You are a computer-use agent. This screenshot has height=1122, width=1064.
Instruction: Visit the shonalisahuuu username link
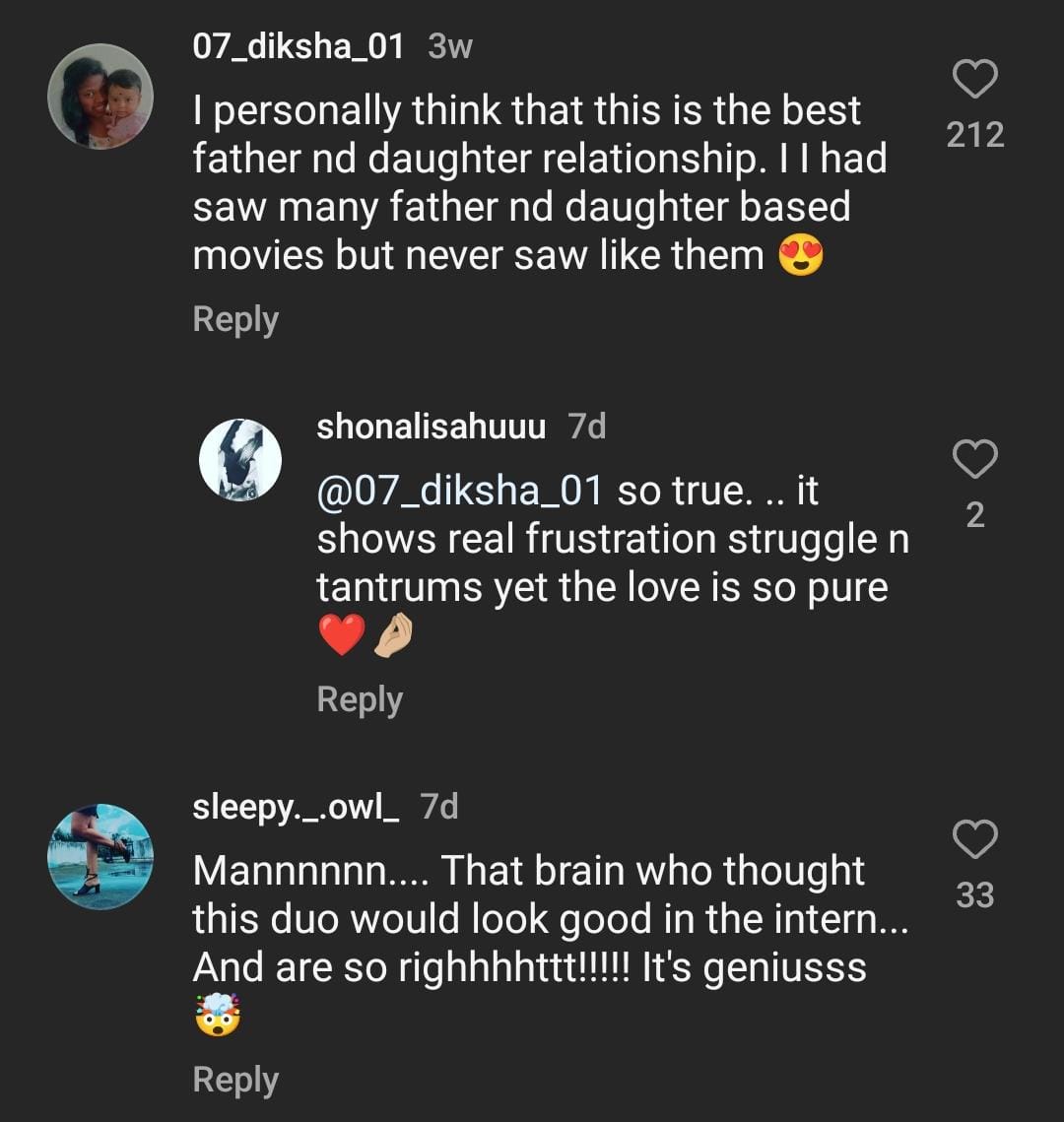(x=431, y=426)
